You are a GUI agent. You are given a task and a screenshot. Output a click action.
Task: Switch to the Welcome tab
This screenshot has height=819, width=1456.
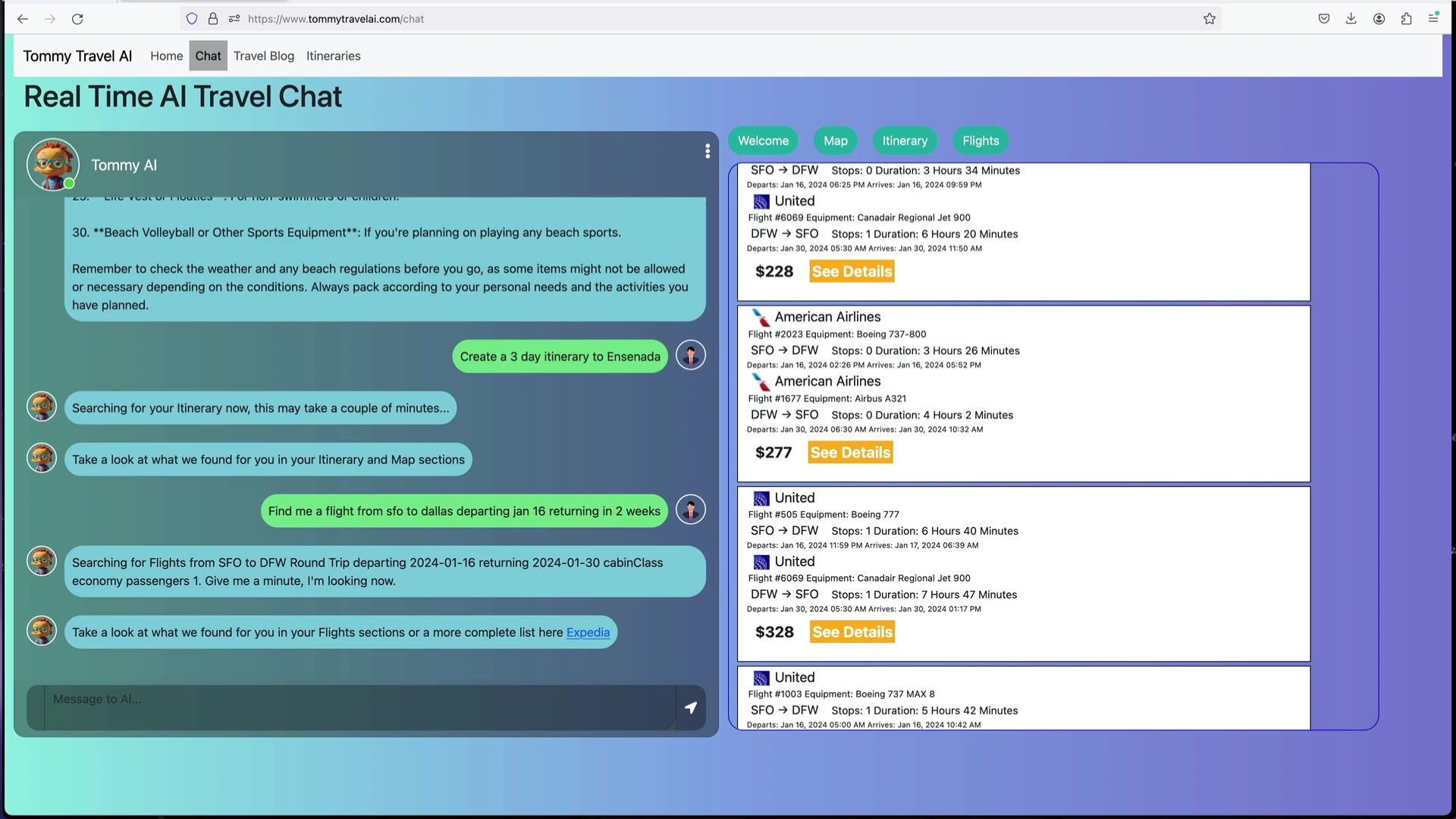763,141
